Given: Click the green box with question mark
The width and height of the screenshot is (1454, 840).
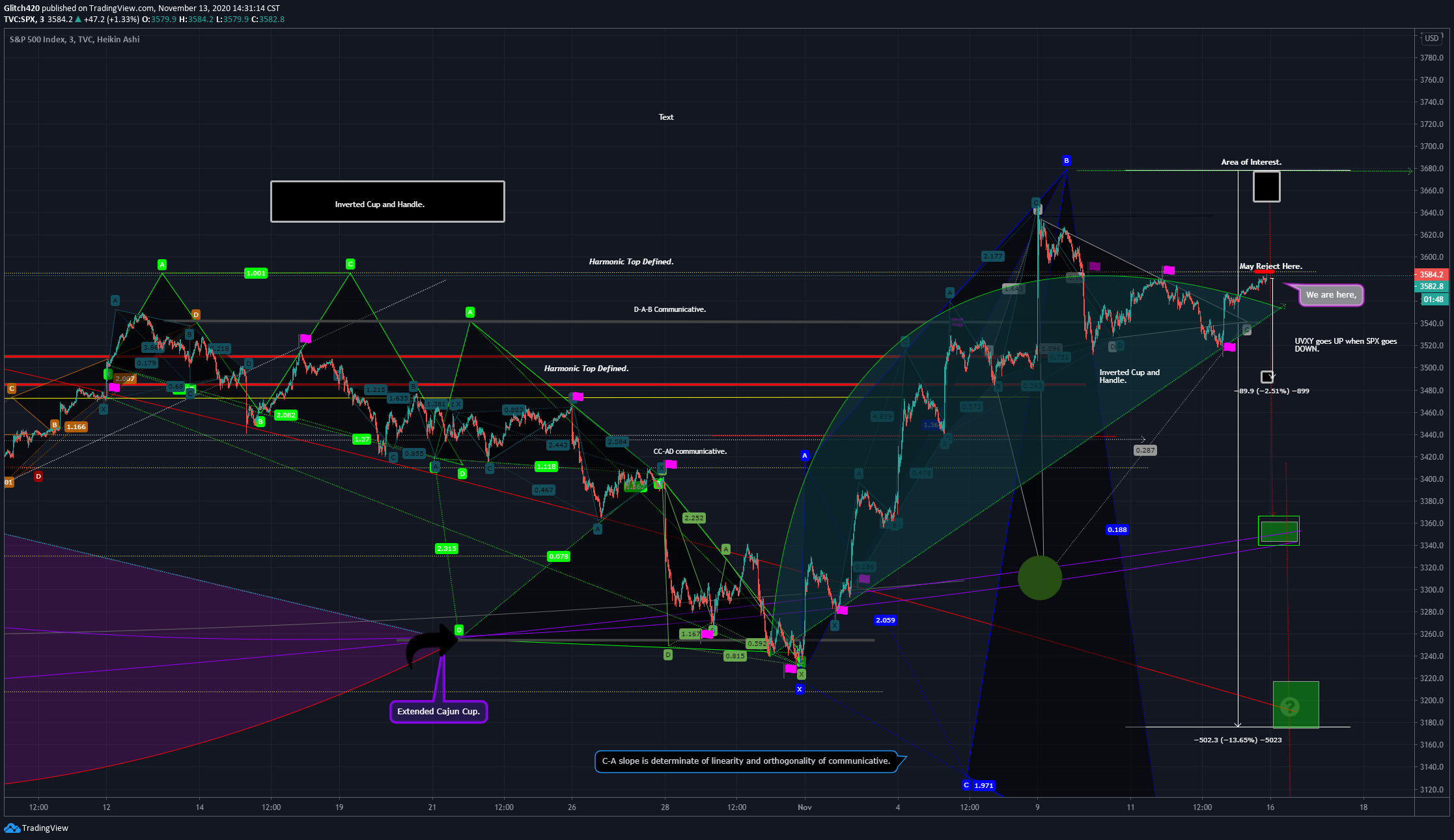Looking at the screenshot, I should click(x=1295, y=705).
